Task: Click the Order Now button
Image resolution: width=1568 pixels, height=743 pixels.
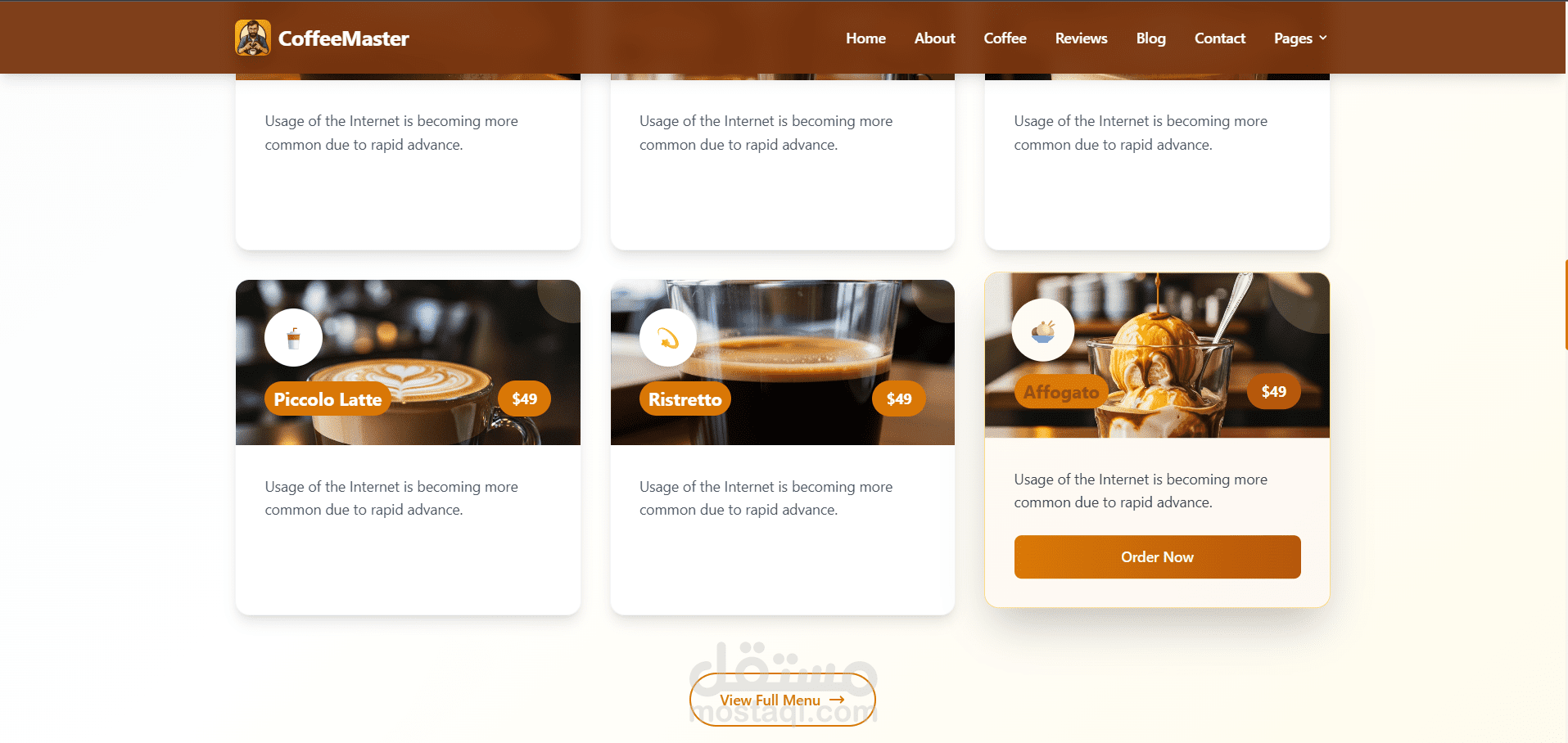Action: (x=1157, y=557)
